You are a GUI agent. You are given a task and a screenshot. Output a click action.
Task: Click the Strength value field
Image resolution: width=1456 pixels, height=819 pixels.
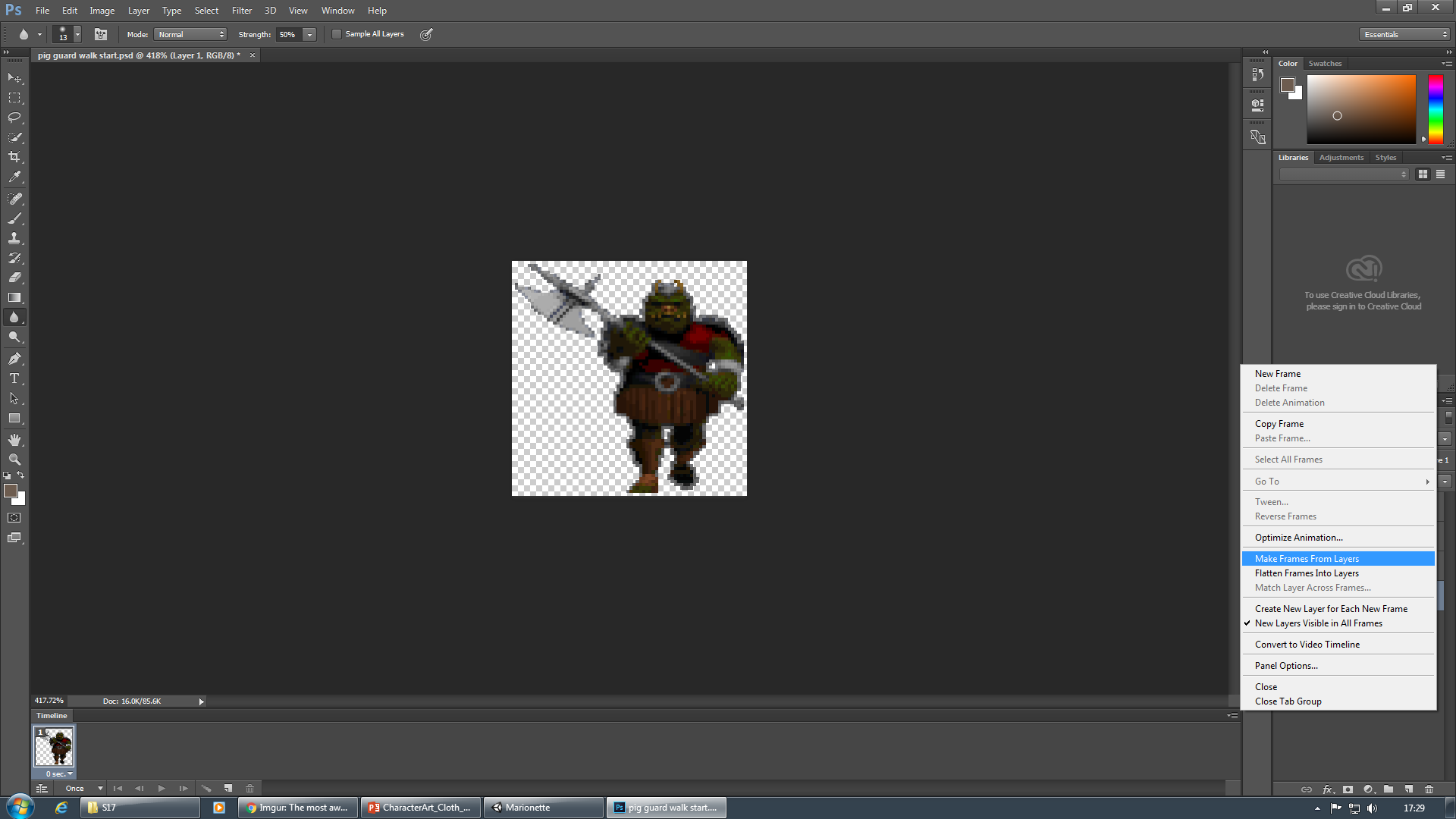290,34
